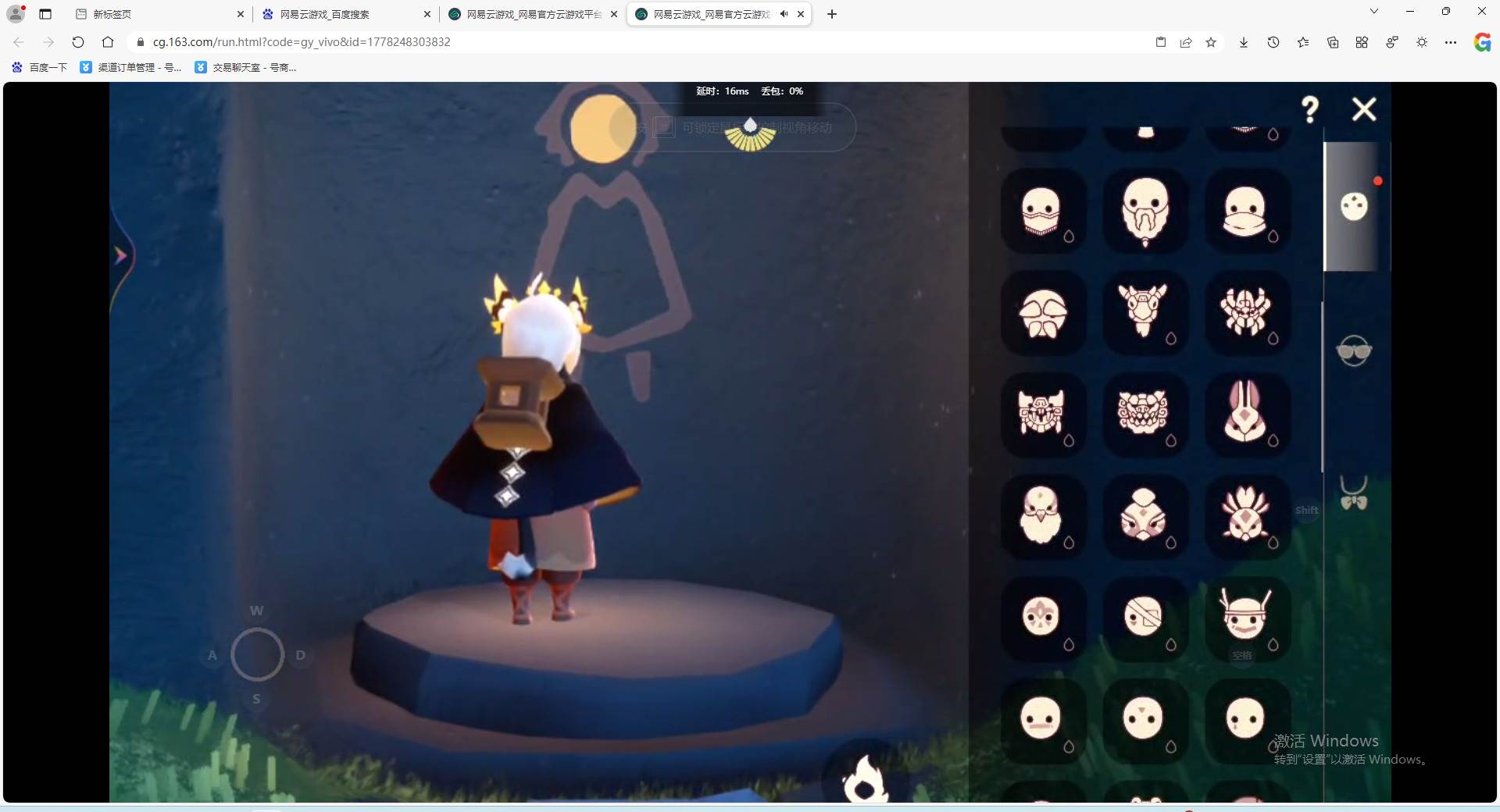Click the Google G toolbar icon
1500x812 pixels.
point(1482,42)
